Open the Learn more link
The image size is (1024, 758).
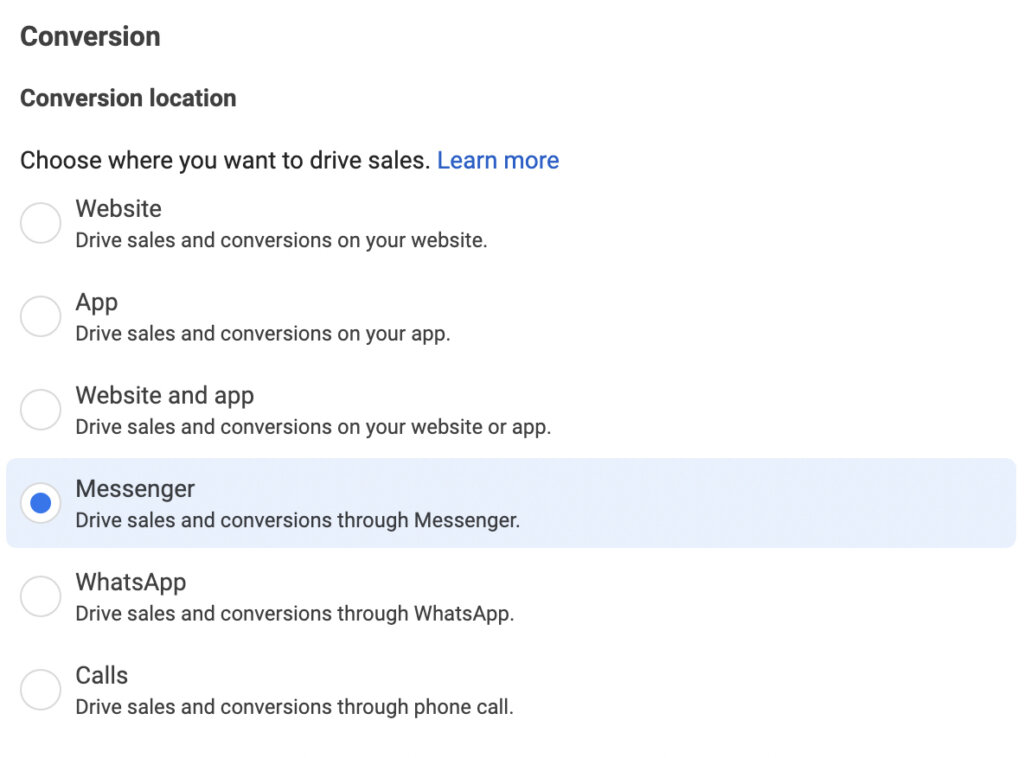(497, 160)
